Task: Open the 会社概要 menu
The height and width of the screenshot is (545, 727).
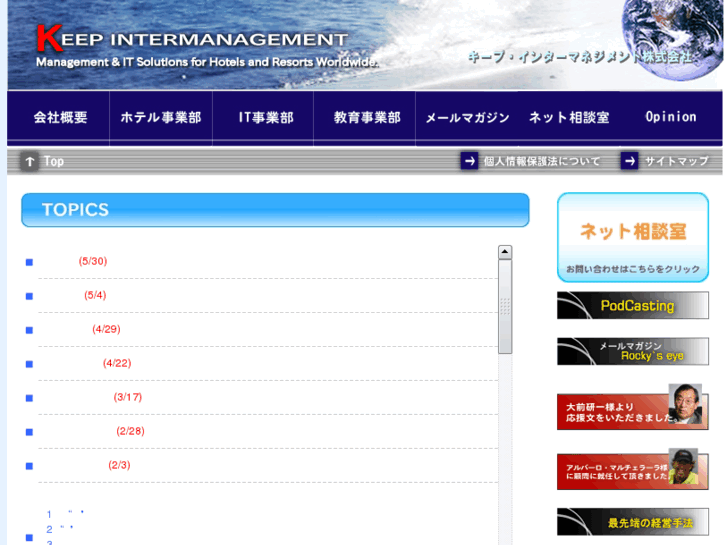Action: click(60, 117)
